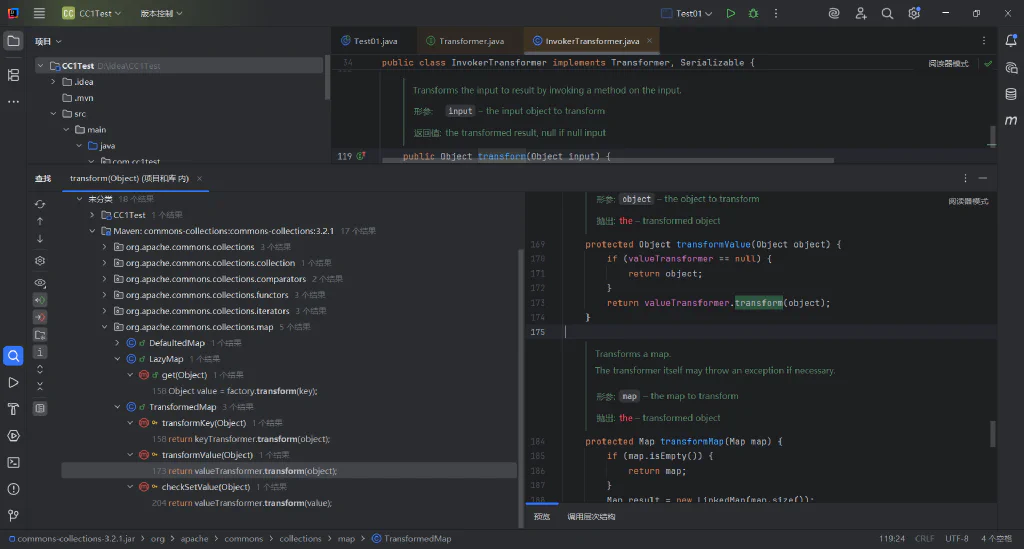Open find usages settings gear
The height and width of the screenshot is (549, 1024).
(x=40, y=260)
